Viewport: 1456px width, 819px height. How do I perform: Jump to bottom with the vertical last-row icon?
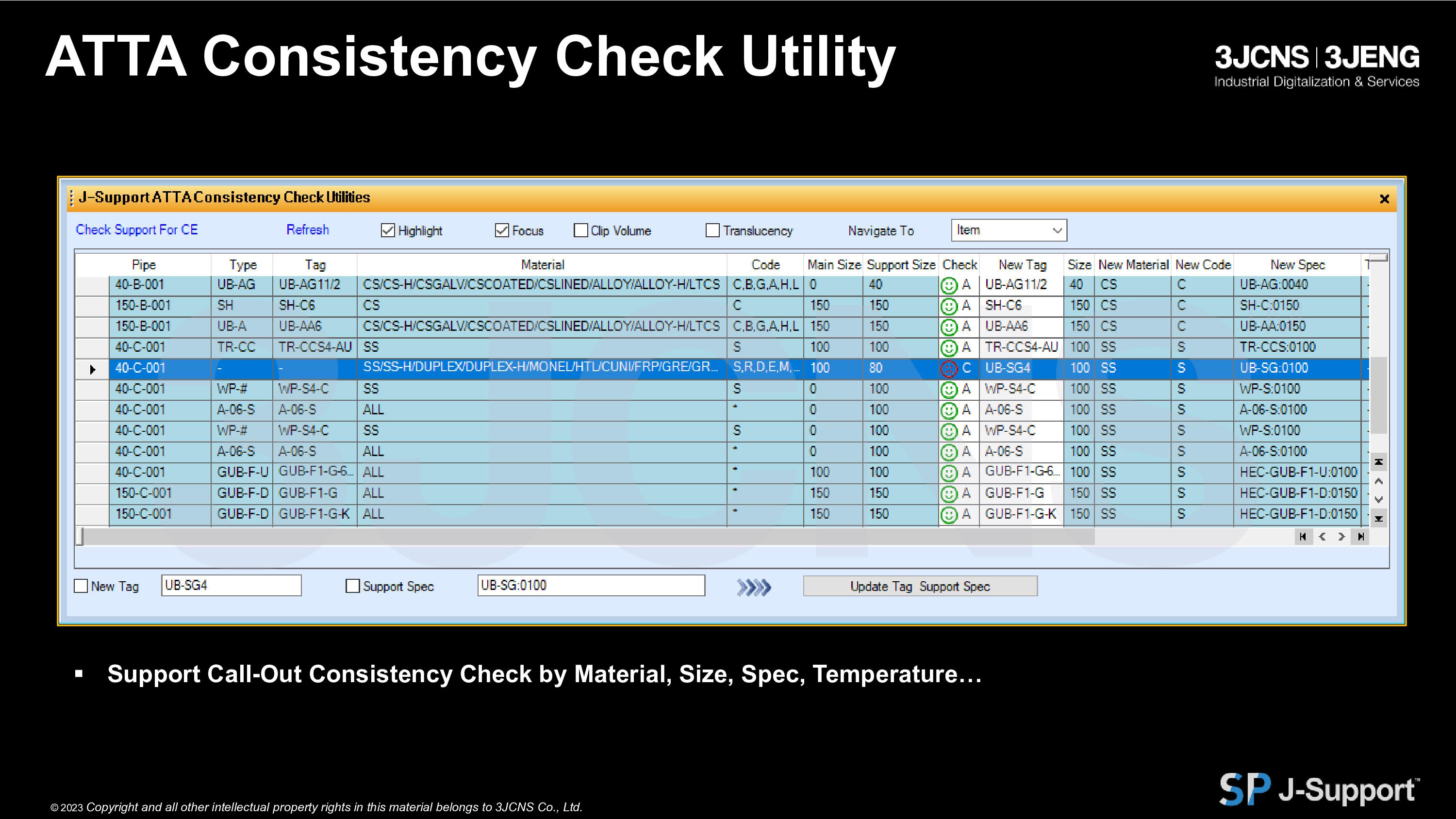(1378, 518)
